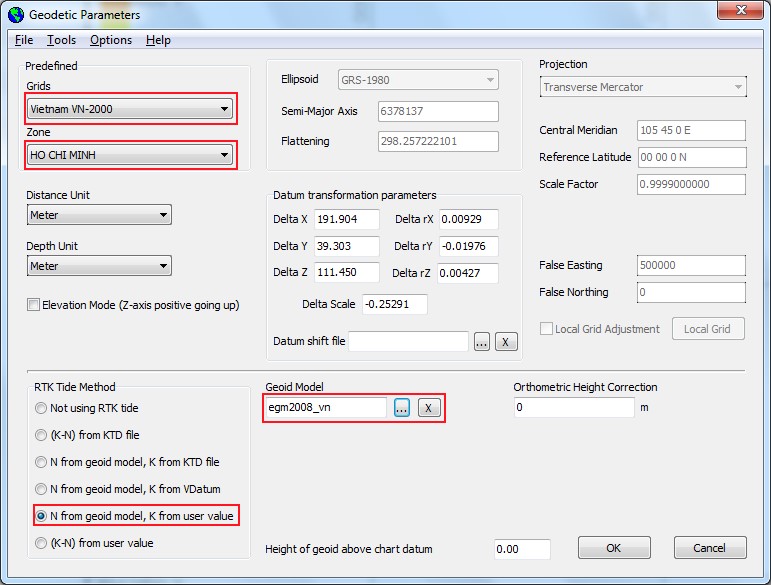Select N from geoid, K from KTD file

[41, 462]
